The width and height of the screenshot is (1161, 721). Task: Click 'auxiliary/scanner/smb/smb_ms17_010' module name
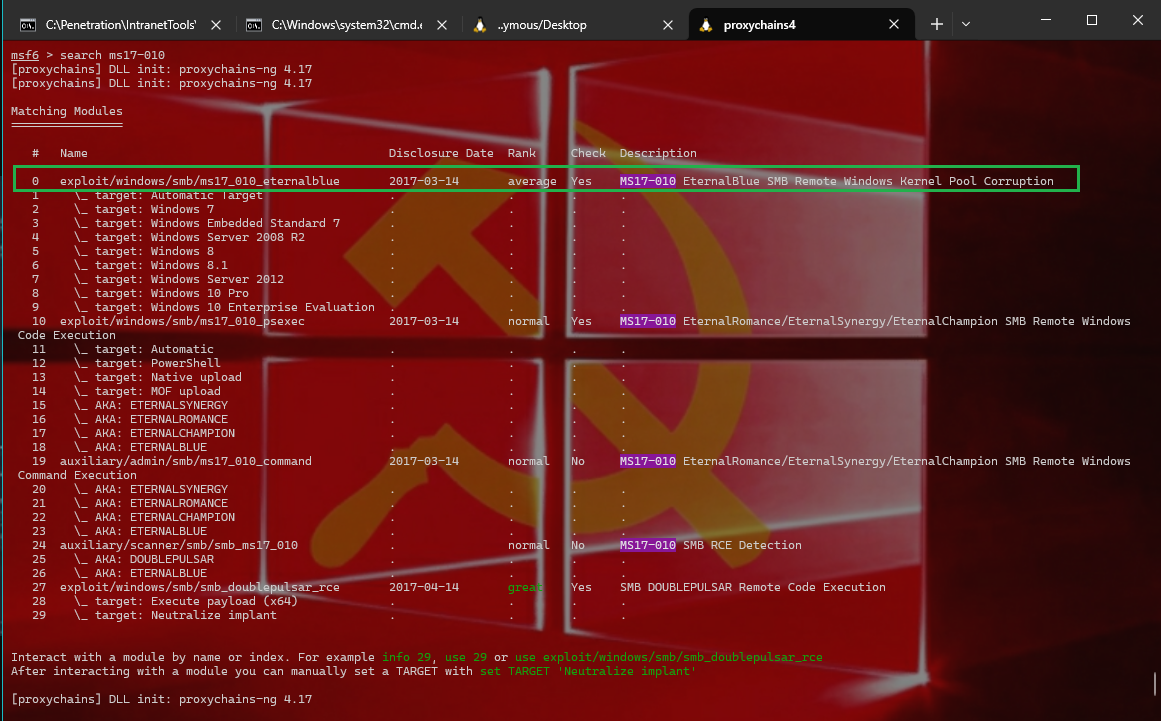coord(178,545)
